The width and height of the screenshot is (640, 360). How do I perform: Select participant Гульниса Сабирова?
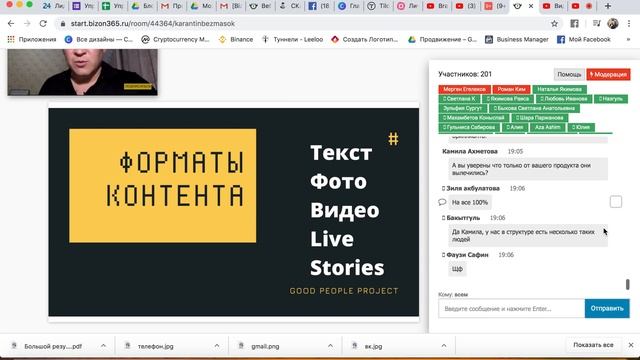(x=469, y=127)
